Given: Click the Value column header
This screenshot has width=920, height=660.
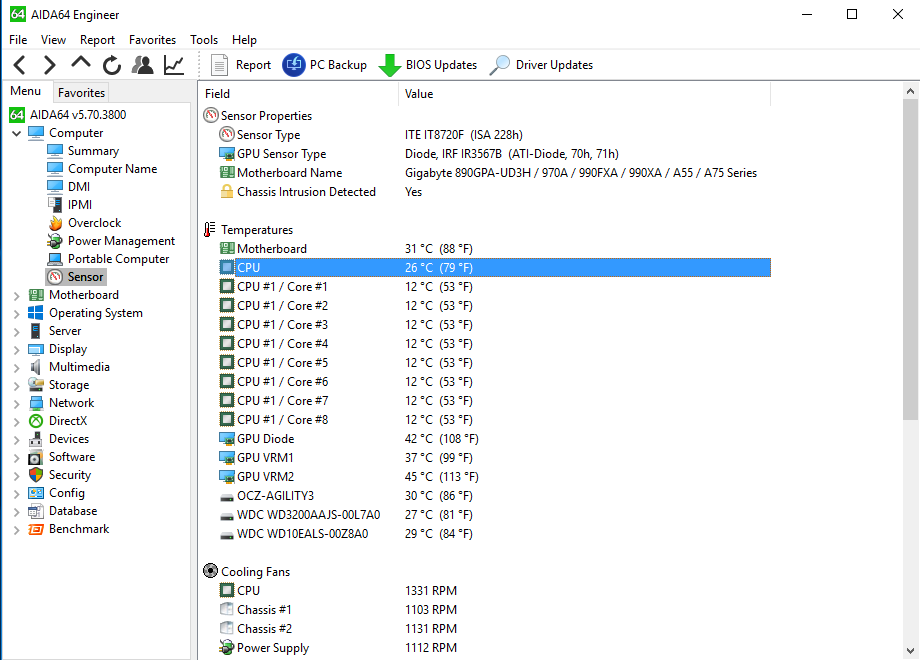Looking at the screenshot, I should [584, 94].
